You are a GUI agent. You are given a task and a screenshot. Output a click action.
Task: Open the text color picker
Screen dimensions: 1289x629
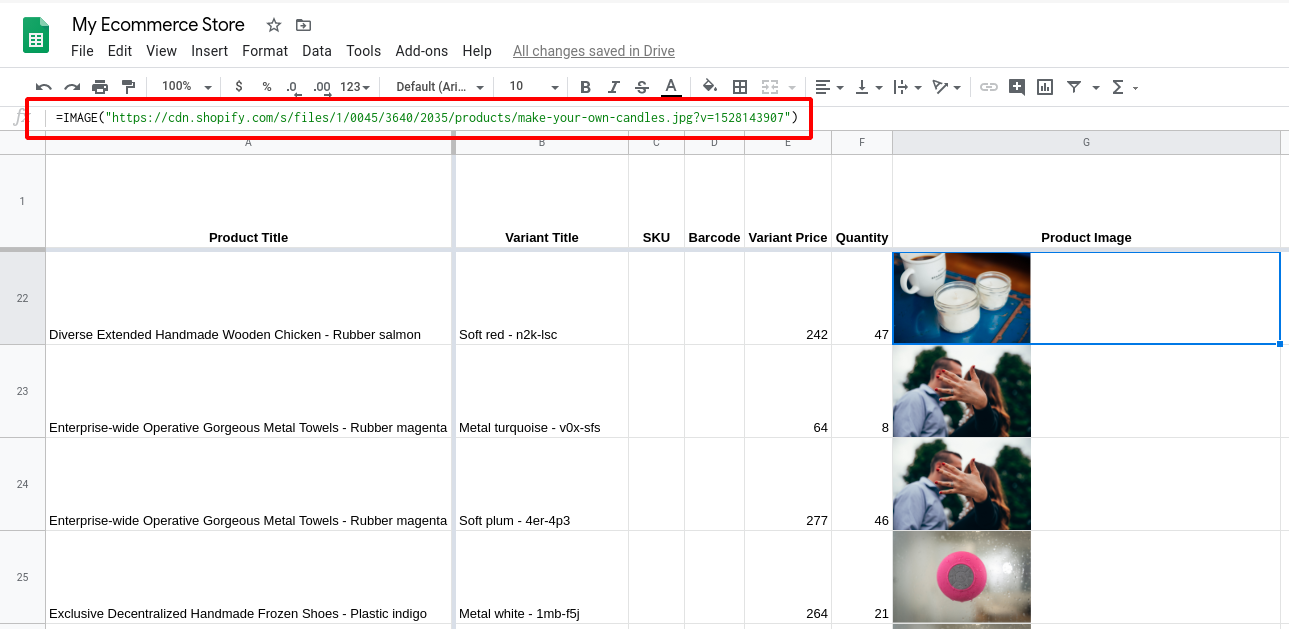[x=670, y=87]
